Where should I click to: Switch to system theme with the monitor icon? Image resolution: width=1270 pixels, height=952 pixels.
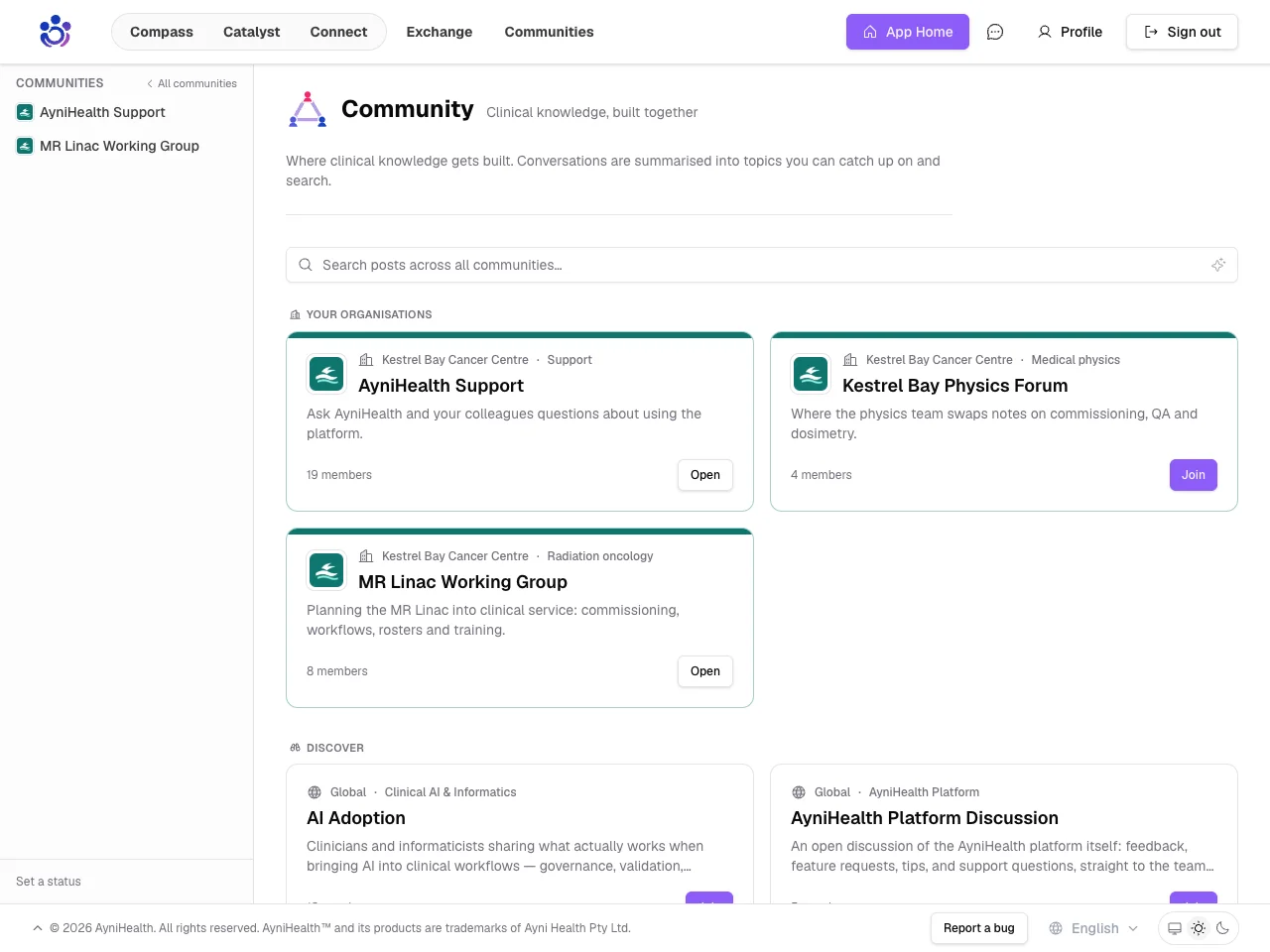click(x=1175, y=928)
